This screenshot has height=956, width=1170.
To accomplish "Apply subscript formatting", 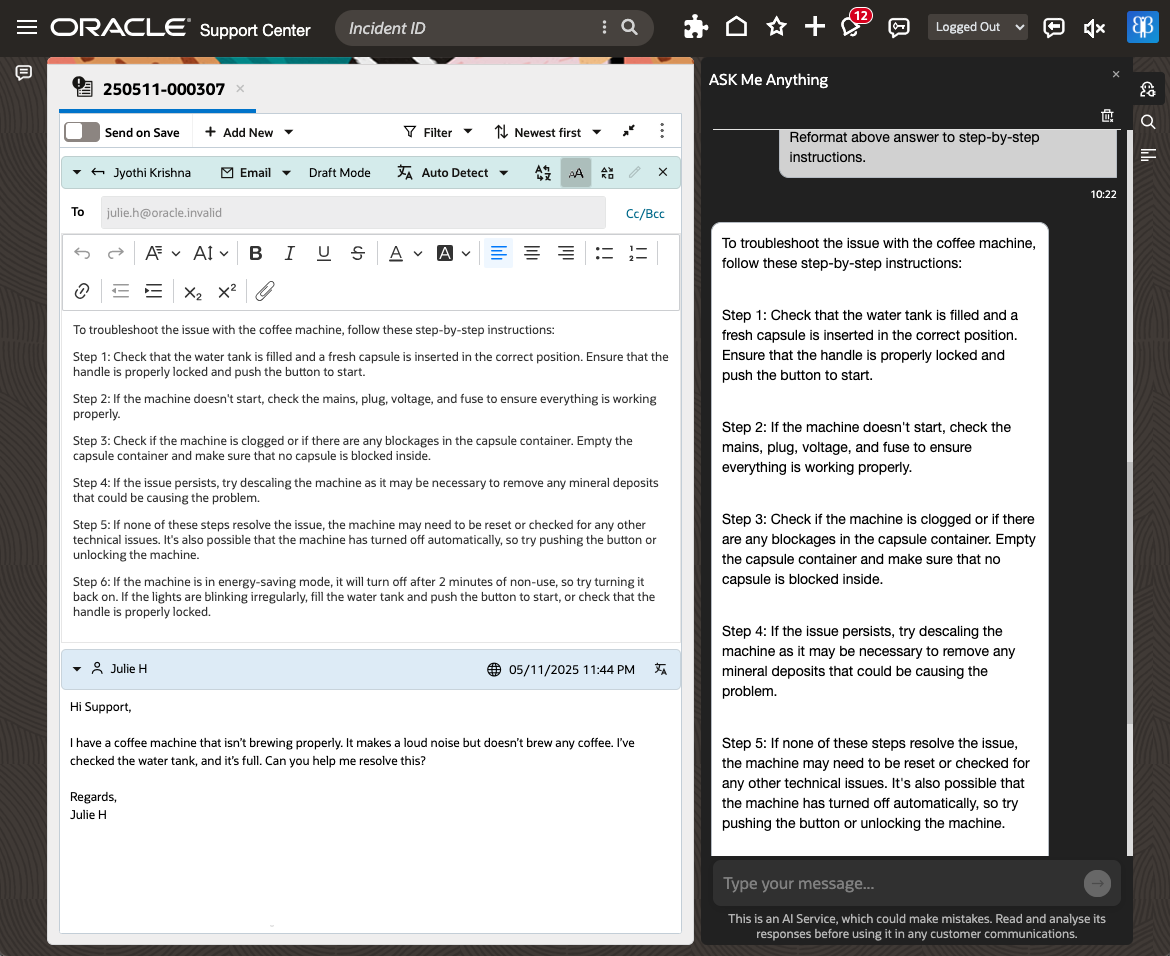I will point(193,292).
